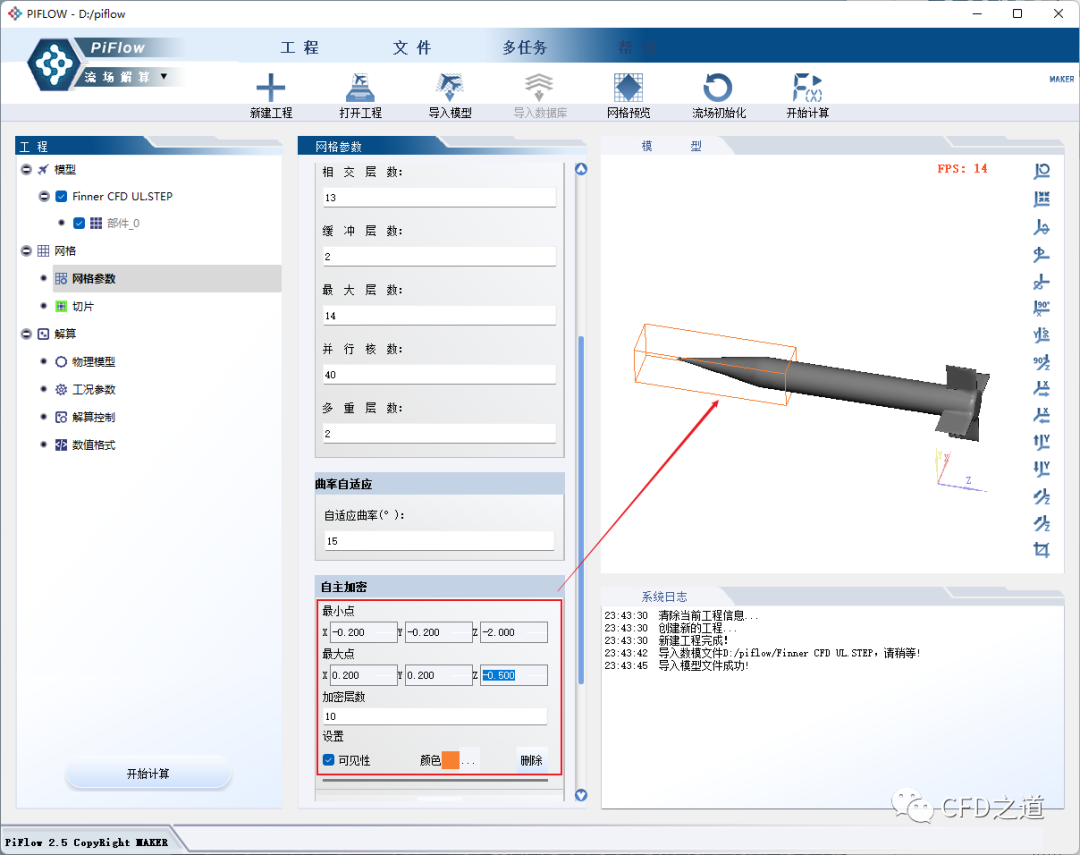Uncheck the Finner CFD UL.STEP model checkbox
This screenshot has width=1080, height=855.
click(62, 196)
